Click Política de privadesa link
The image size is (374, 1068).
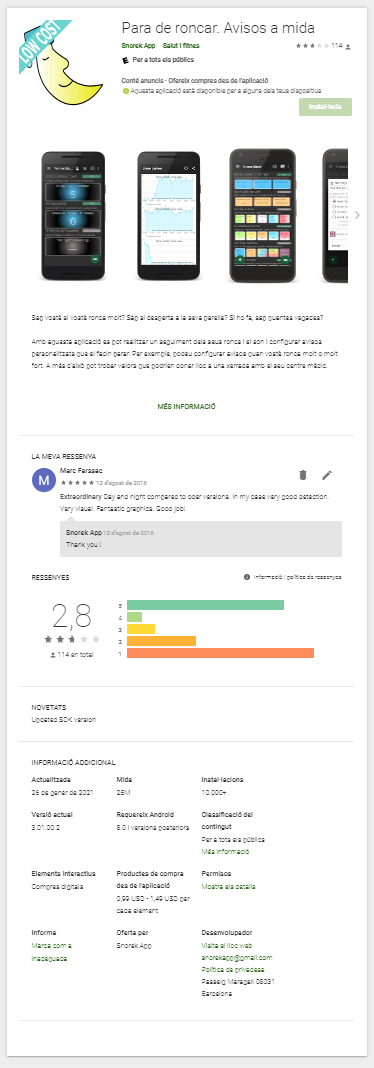click(x=233, y=969)
